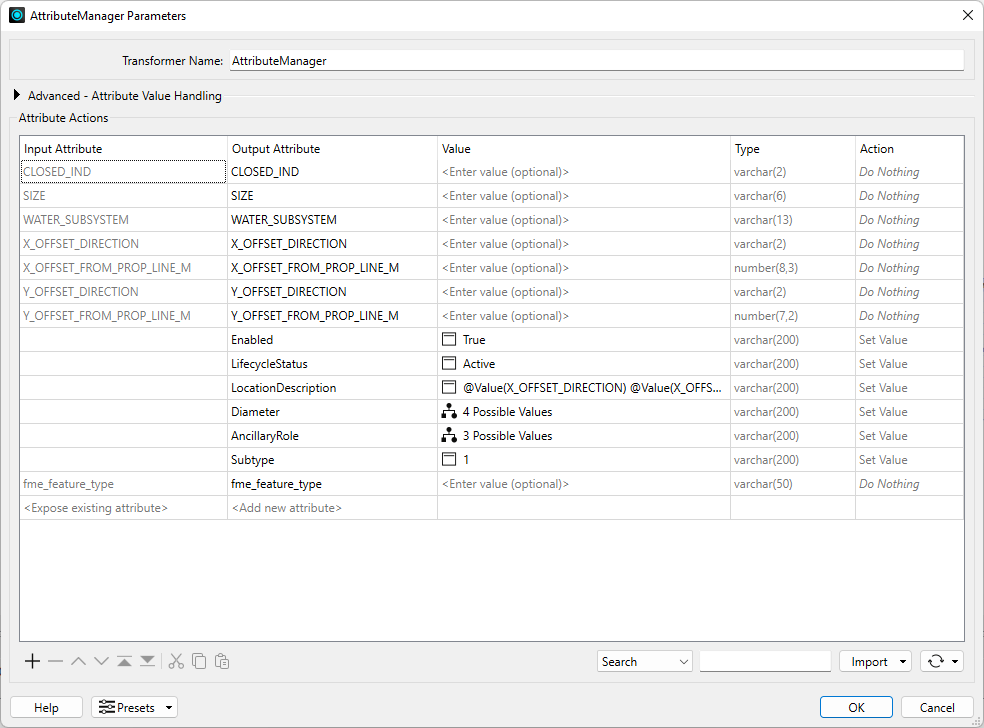Click Input Attribute column header
Viewport: 984px width, 728px height.
click(x=124, y=149)
